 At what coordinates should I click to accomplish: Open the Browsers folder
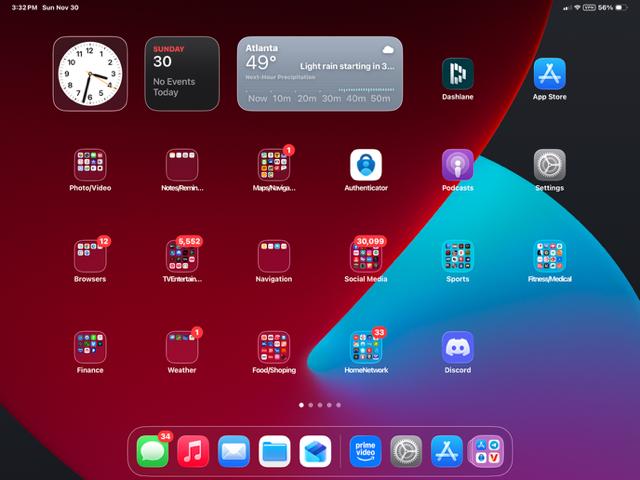click(90, 256)
